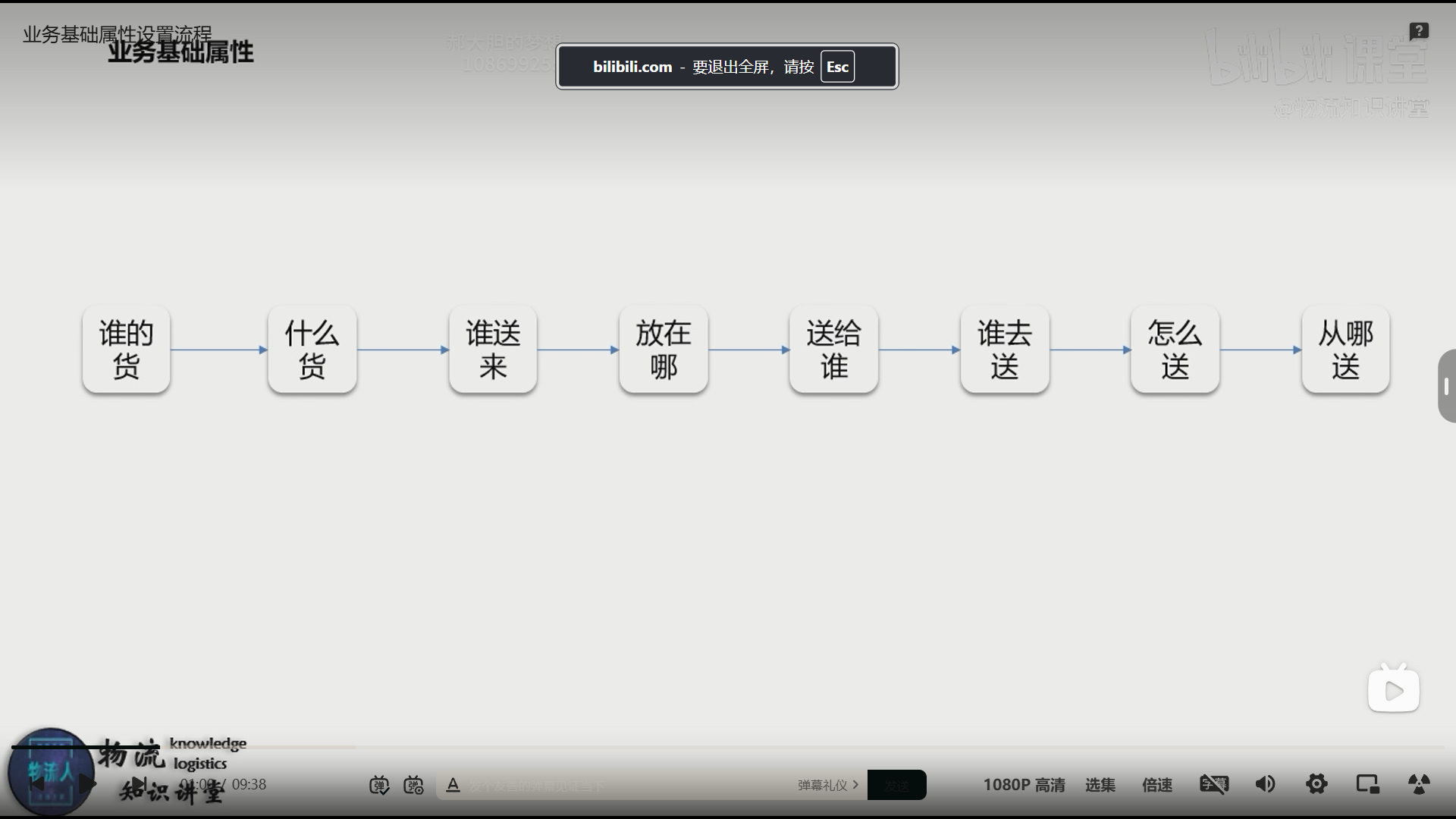Click the bilibili TV play icon
Screen dimensions: 1456x819
[x=1393, y=689]
